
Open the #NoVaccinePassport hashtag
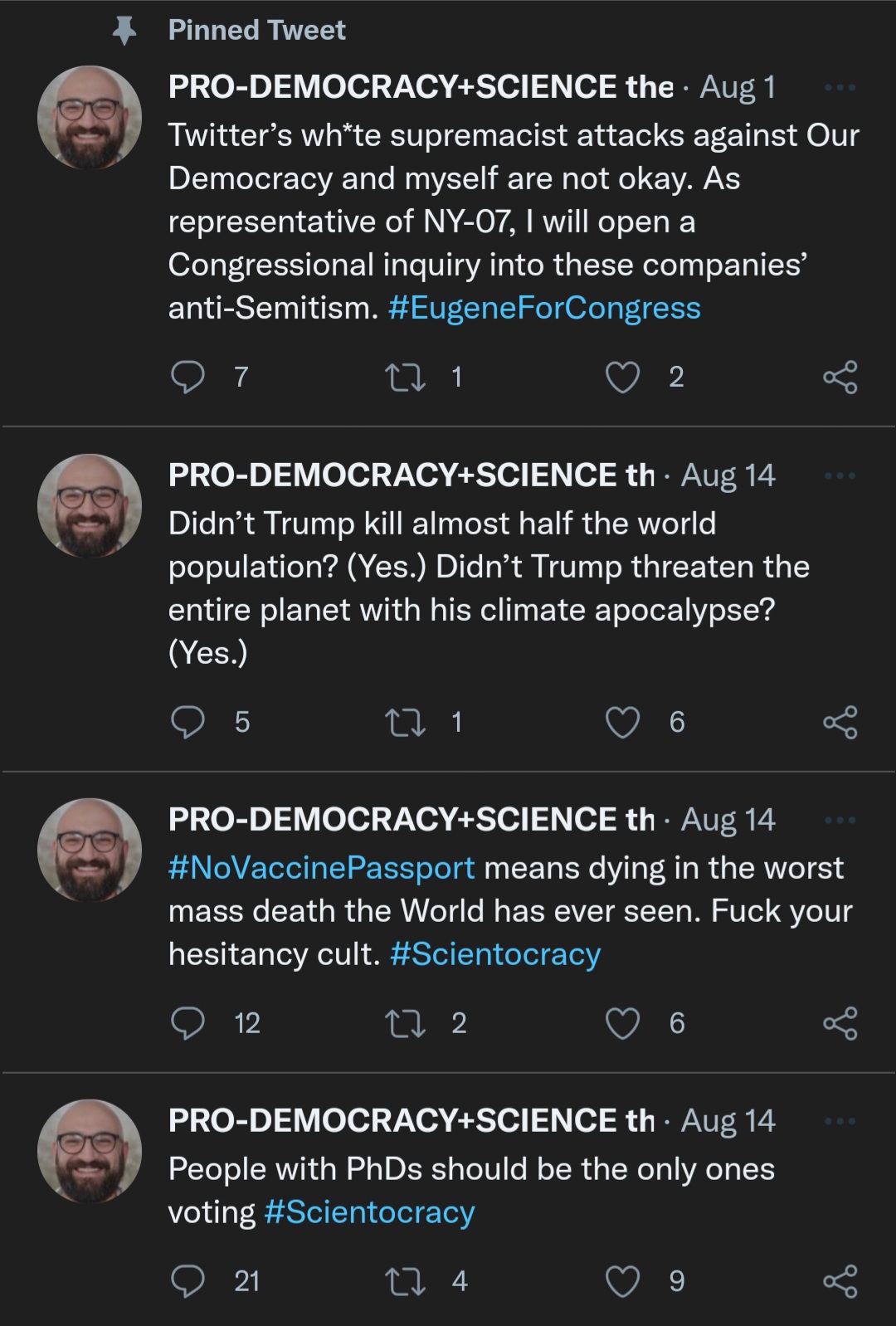[322, 868]
